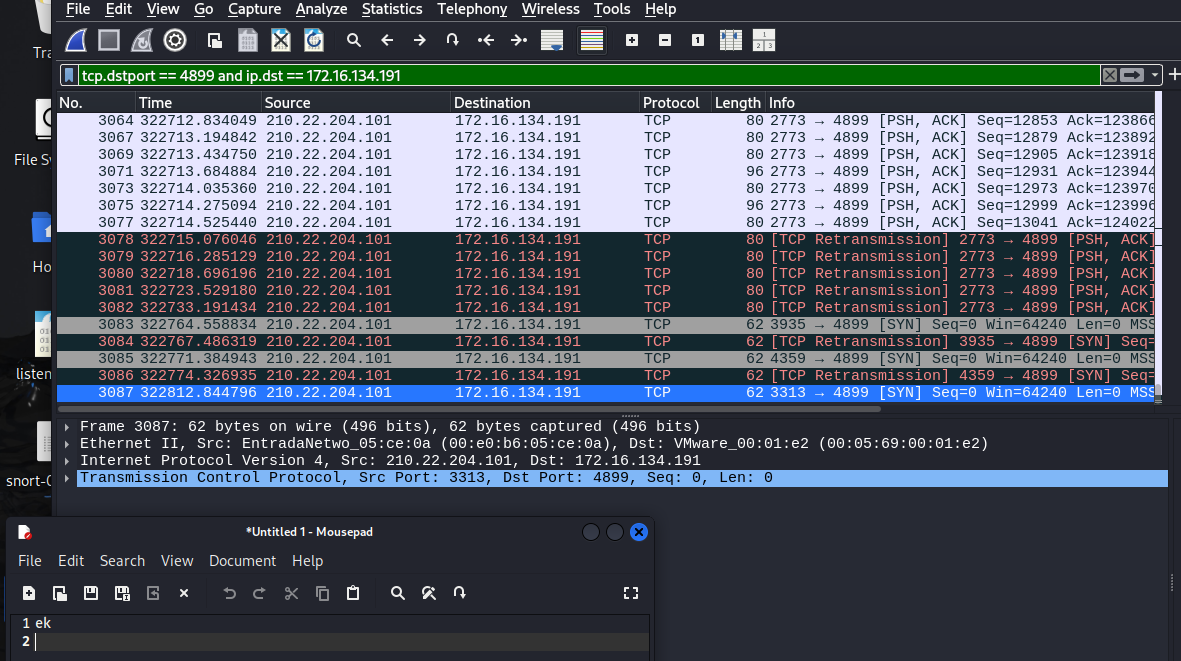Expand the Frame 3087 details

coord(67,427)
